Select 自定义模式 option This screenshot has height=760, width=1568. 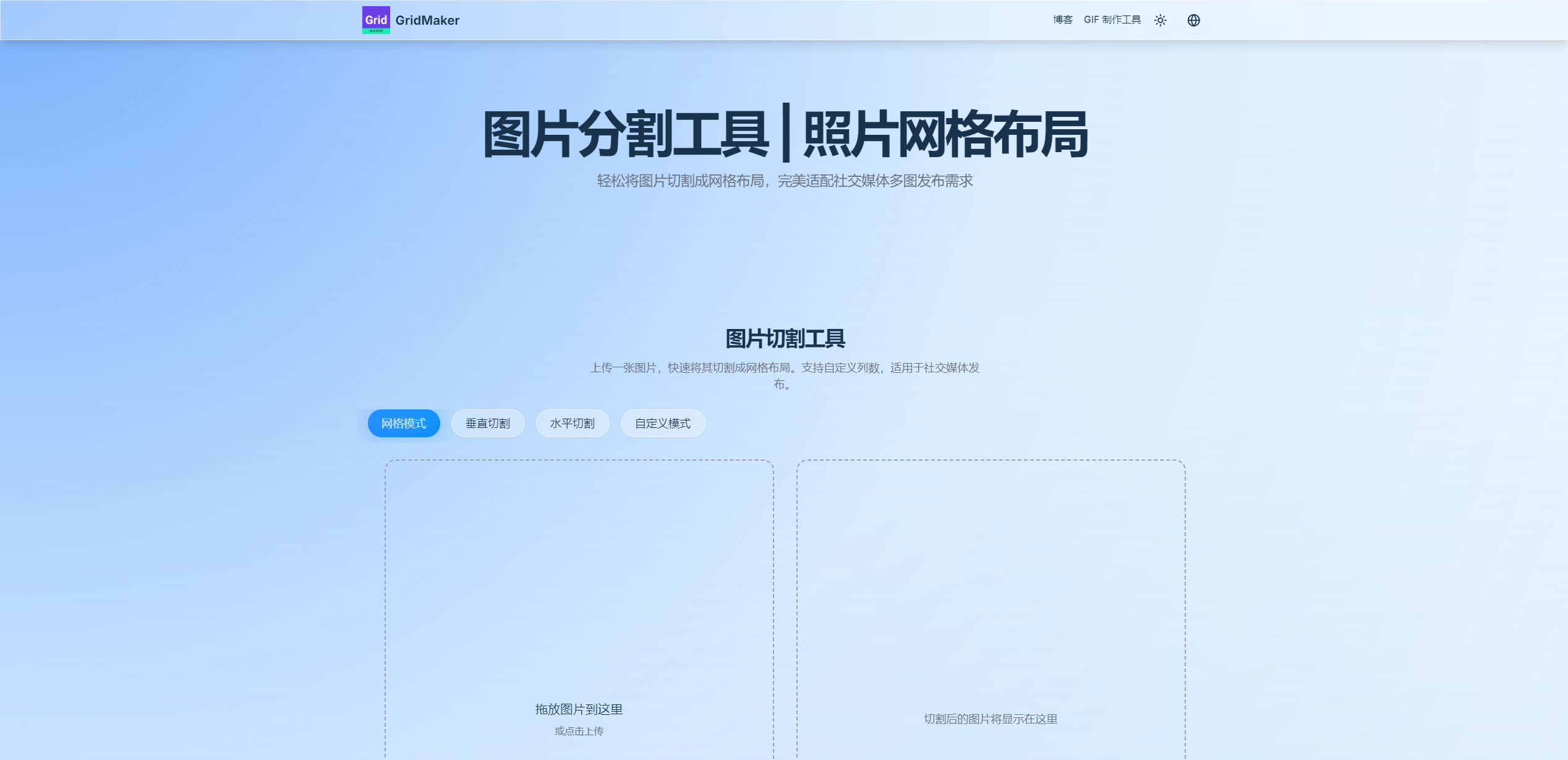coord(662,423)
